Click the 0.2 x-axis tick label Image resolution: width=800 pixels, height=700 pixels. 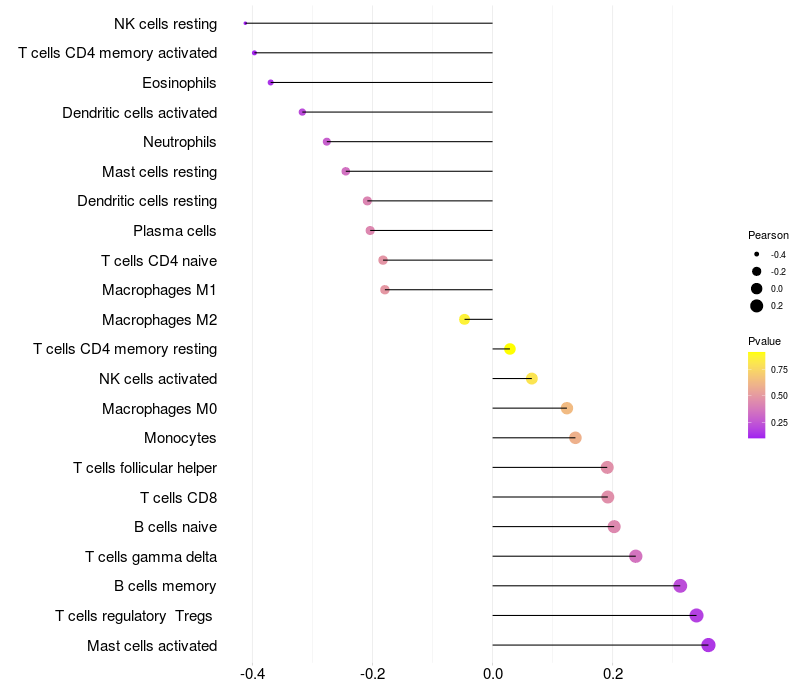tap(613, 674)
